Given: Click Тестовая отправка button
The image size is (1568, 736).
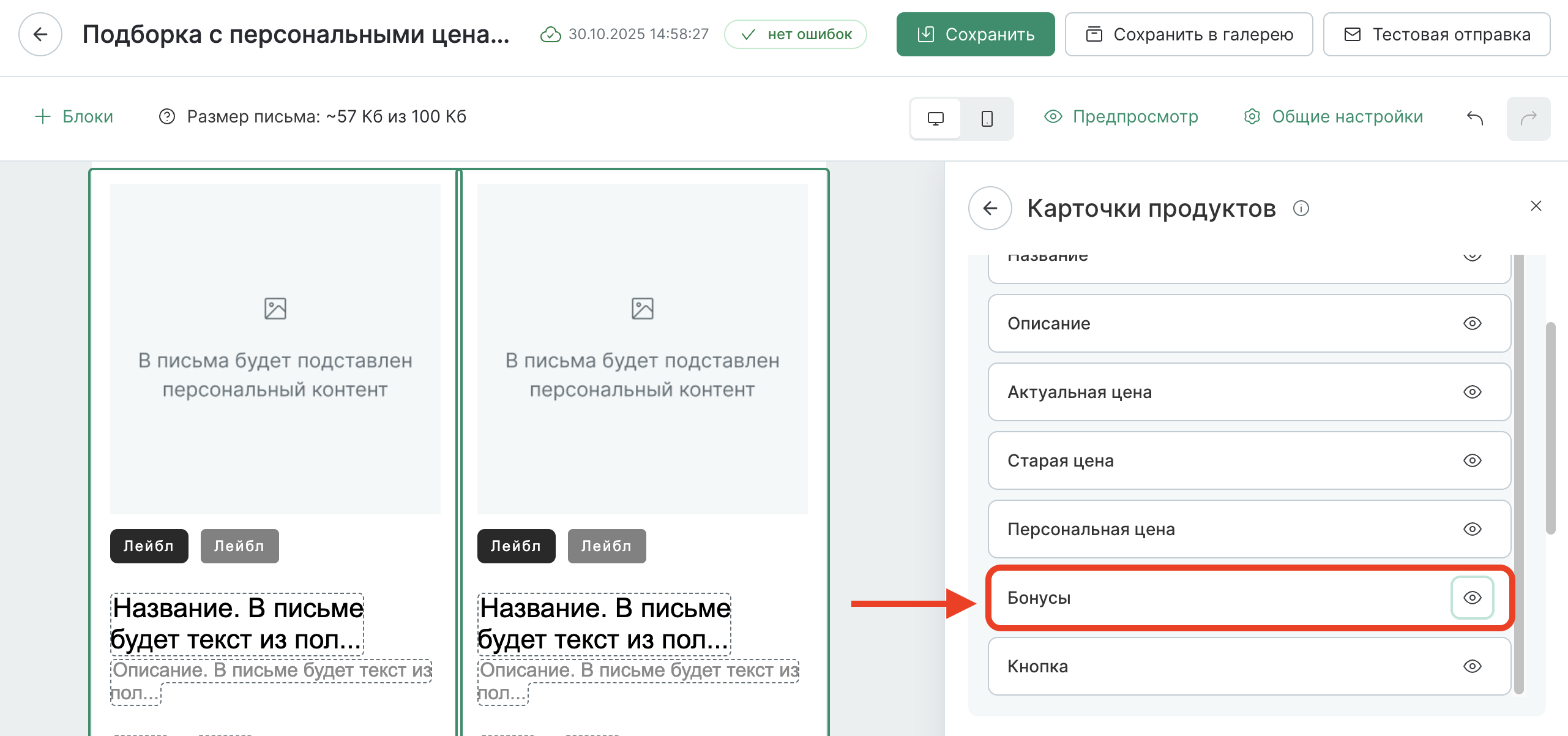Looking at the screenshot, I should point(1436,34).
